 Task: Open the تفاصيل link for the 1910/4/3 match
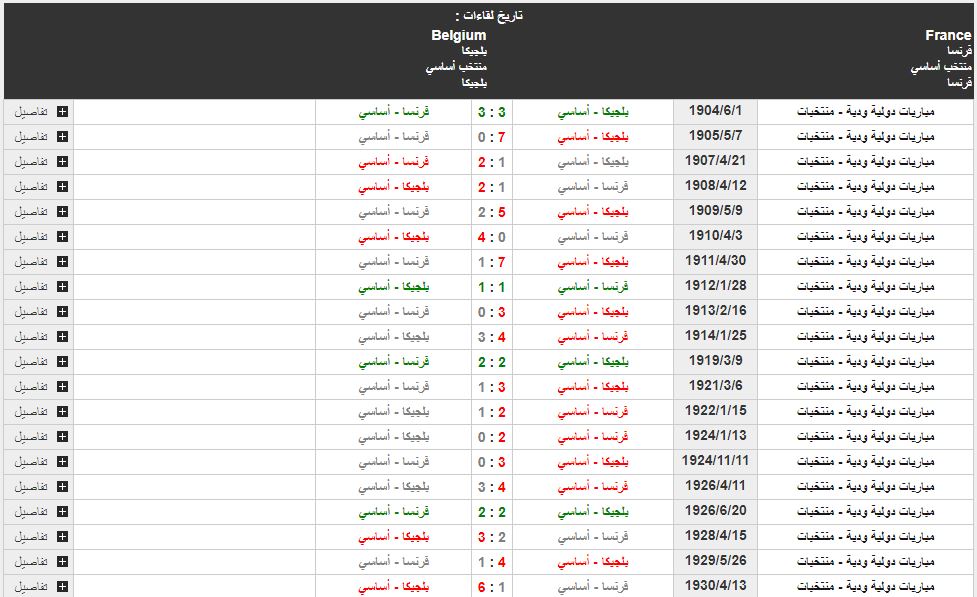pos(31,236)
